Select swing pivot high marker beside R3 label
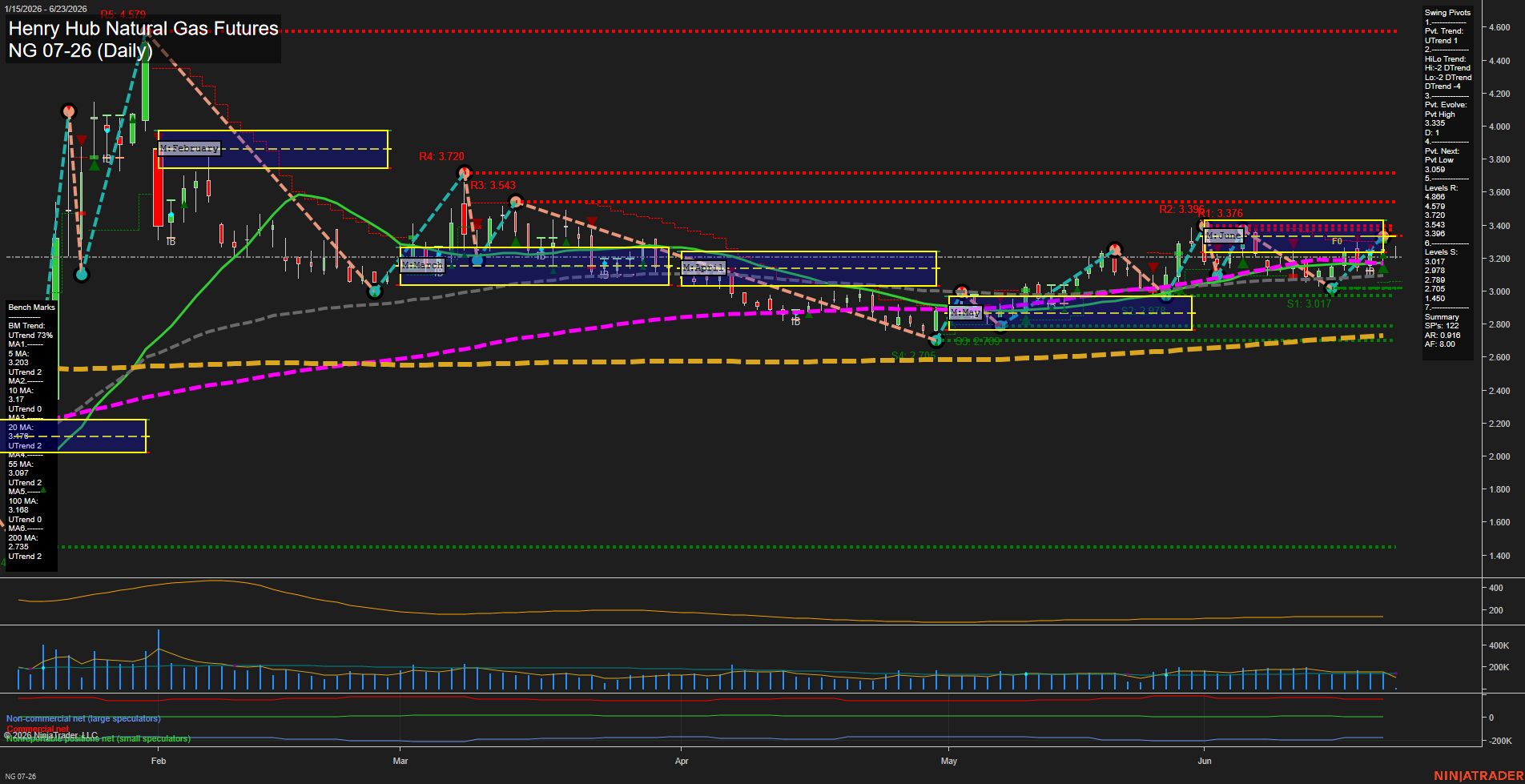1525x784 pixels. pyautogui.click(x=515, y=201)
